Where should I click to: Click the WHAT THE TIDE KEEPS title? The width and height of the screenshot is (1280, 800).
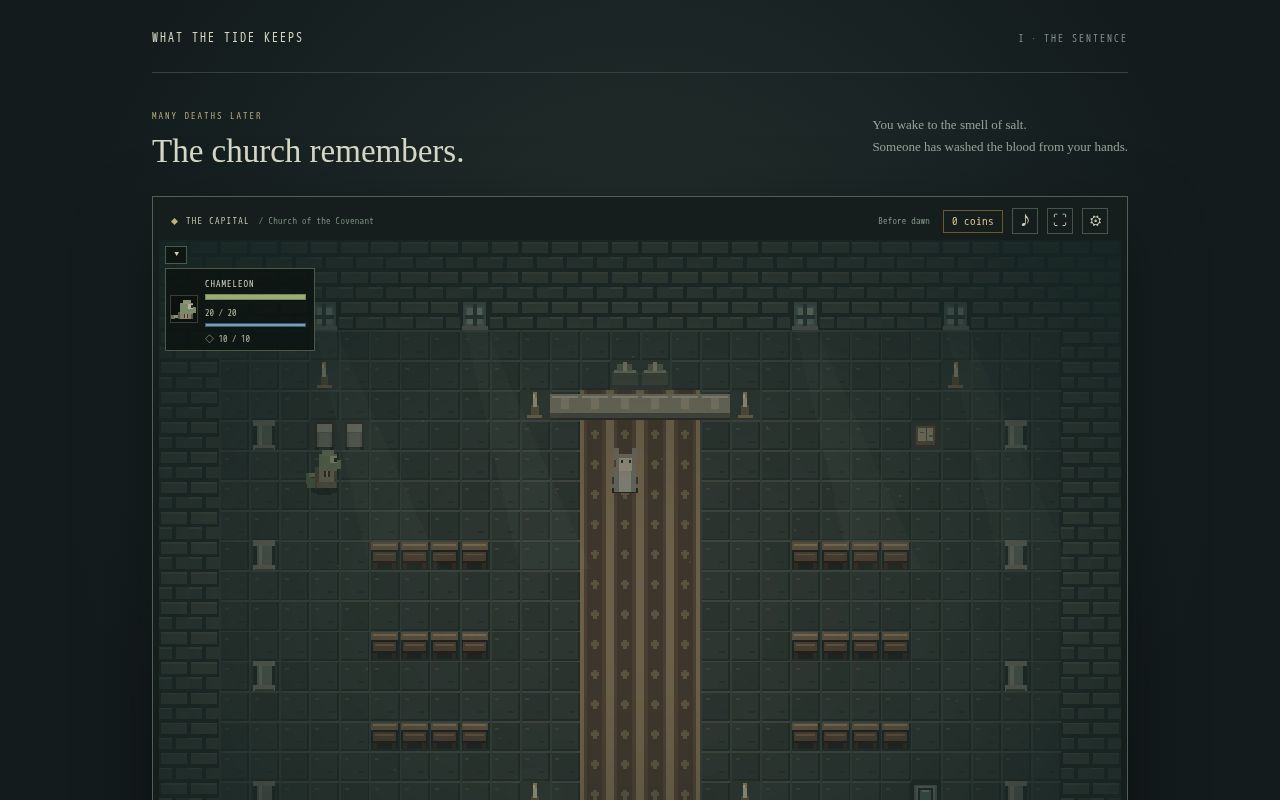(228, 38)
